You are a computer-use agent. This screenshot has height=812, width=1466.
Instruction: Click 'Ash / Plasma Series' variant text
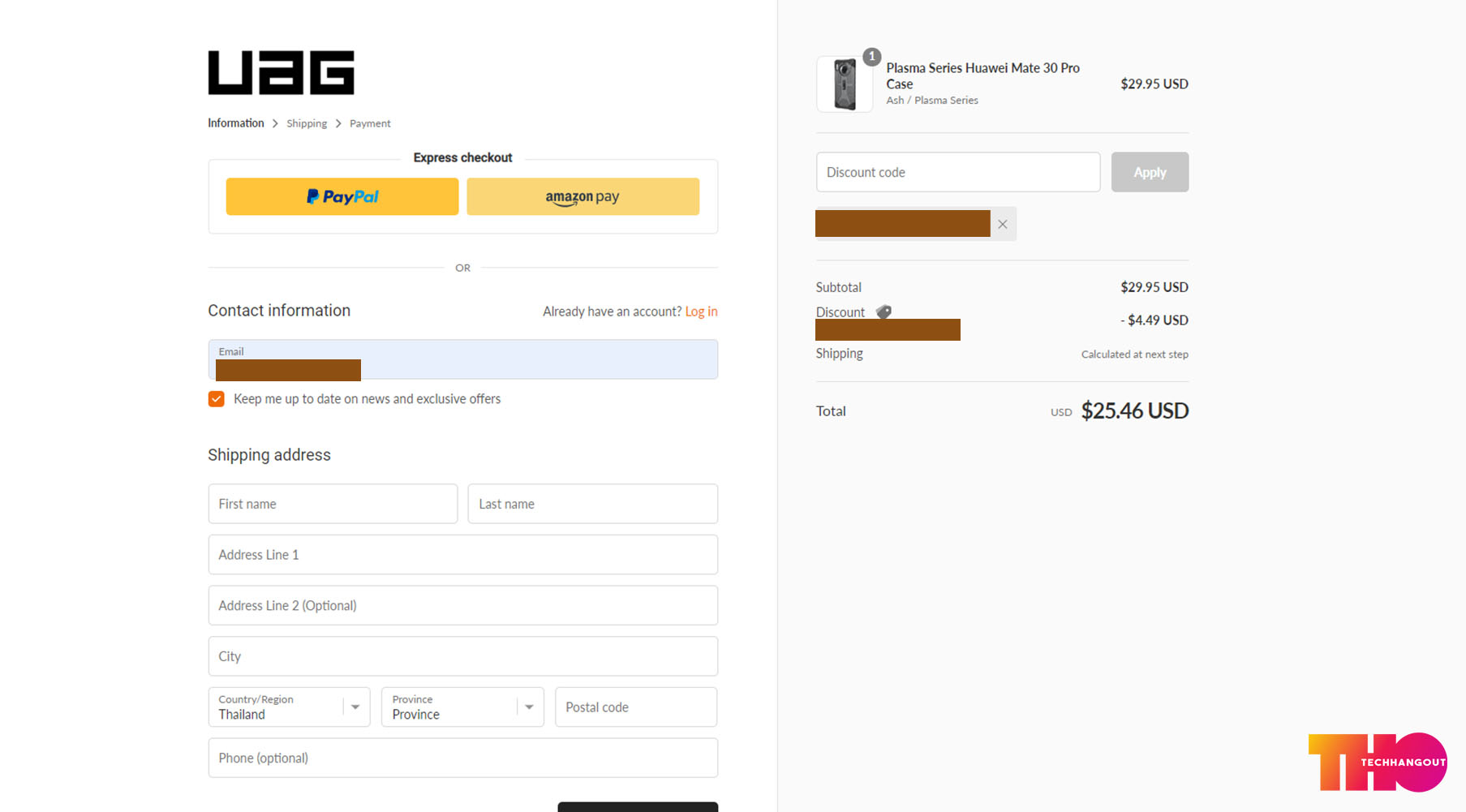(932, 101)
